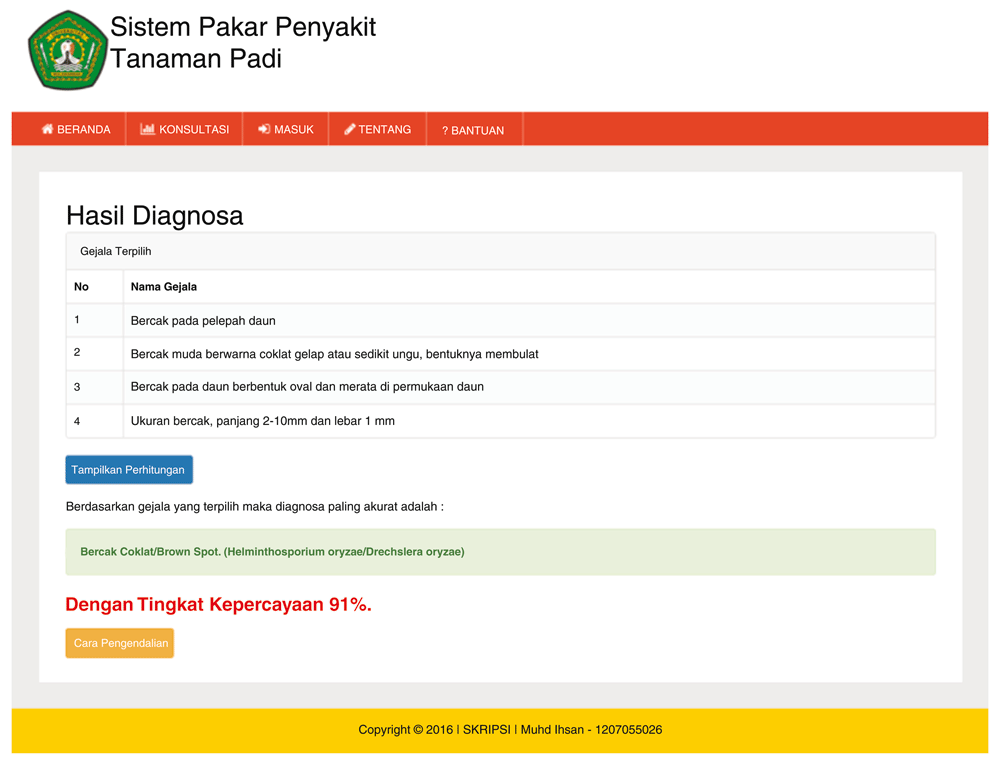Select the Nama Gejala column header

click(x=164, y=286)
